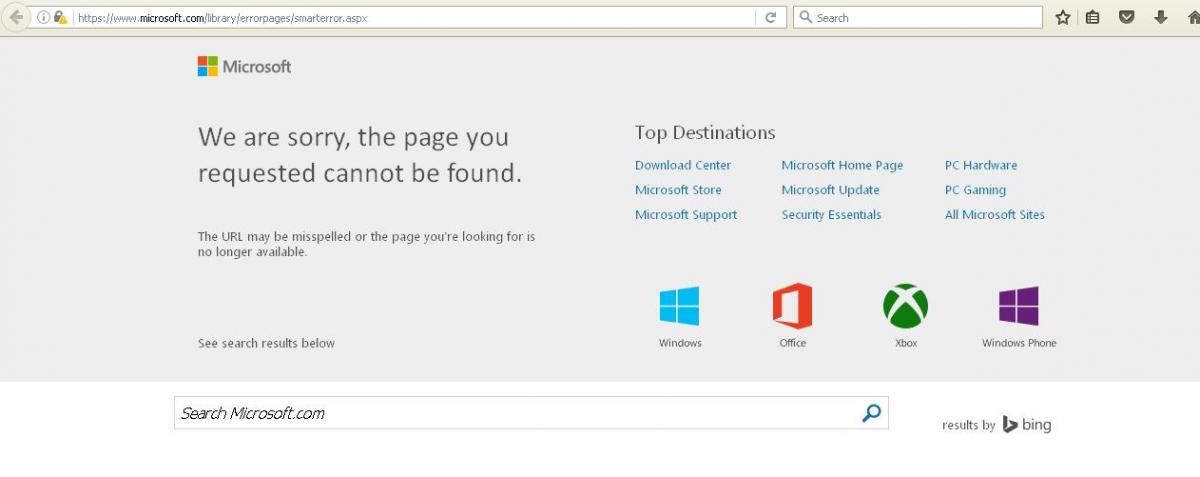Viewport: 1200px width, 477px height.
Task: Click the padlock warning icon
Action: pyautogui.click(x=60, y=17)
